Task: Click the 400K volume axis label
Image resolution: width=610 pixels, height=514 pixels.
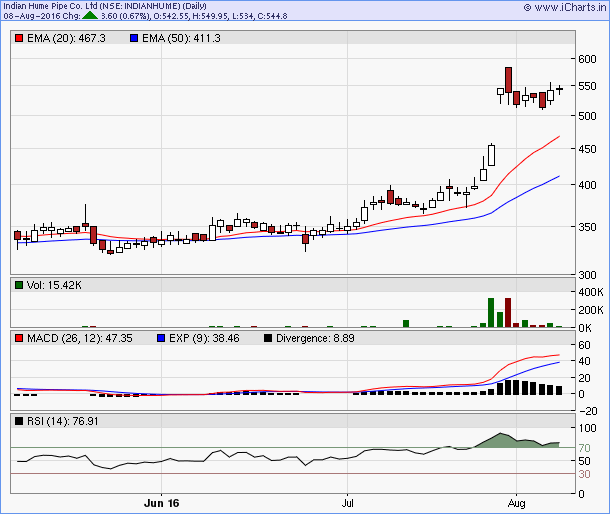Action: [x=591, y=292]
